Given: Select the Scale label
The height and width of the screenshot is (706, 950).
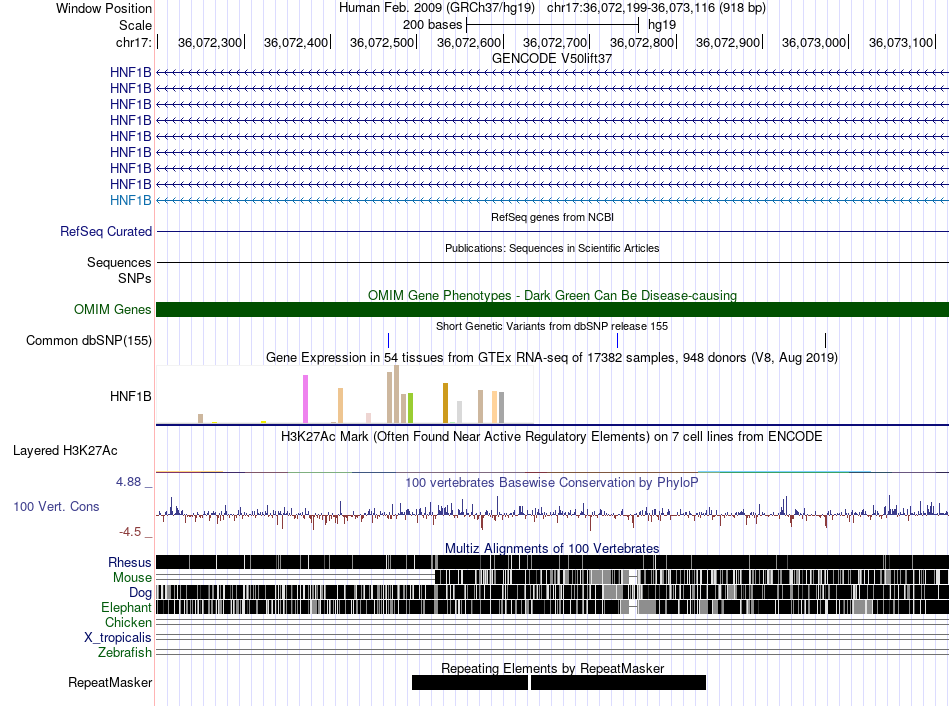Looking at the screenshot, I should (x=135, y=25).
